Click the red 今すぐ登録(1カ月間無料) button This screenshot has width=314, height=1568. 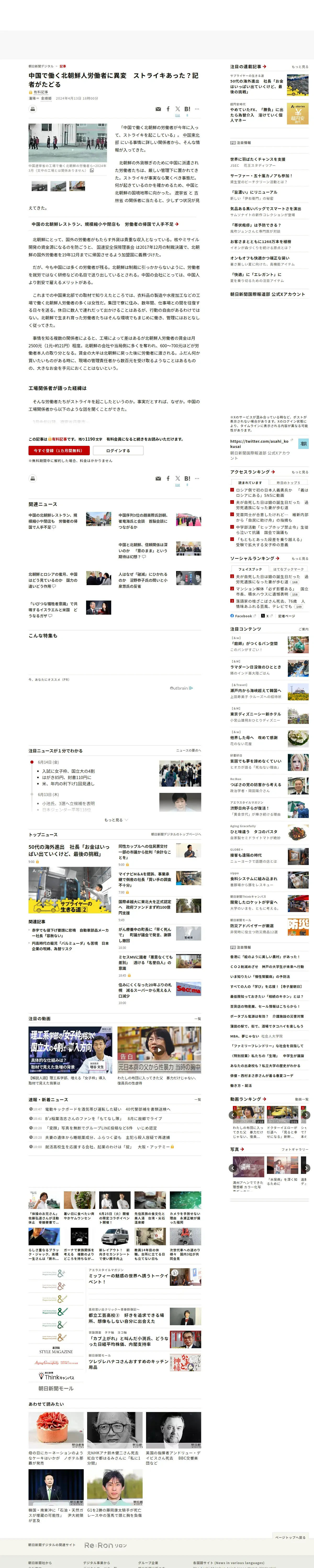click(x=59, y=451)
